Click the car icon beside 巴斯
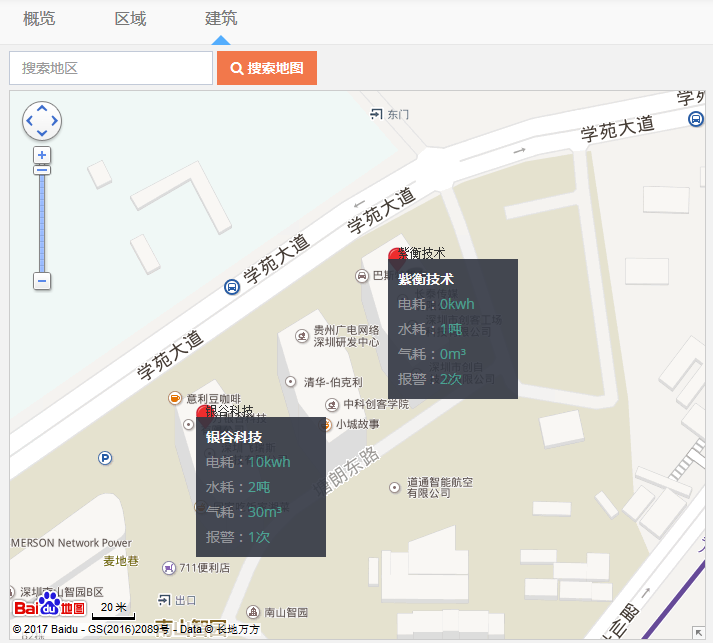Viewport: 713px width, 643px height. (x=362, y=276)
